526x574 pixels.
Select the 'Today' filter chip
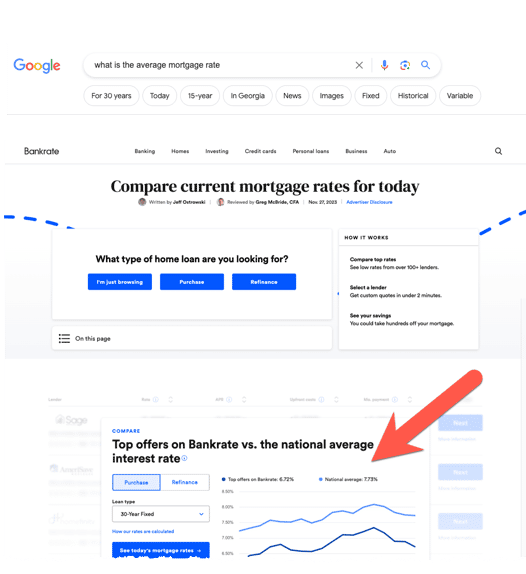(x=160, y=96)
